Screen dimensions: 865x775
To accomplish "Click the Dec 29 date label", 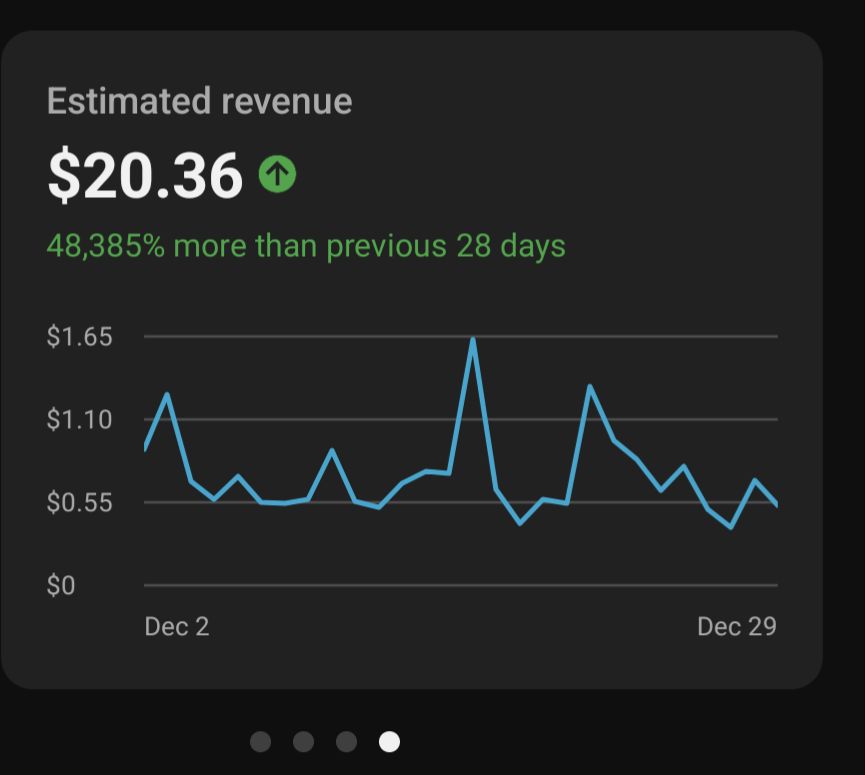I will point(736,626).
